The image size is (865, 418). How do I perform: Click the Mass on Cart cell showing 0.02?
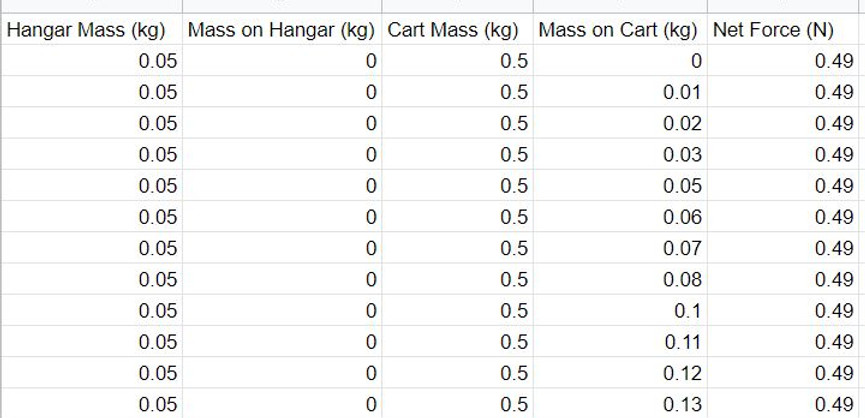pos(620,123)
